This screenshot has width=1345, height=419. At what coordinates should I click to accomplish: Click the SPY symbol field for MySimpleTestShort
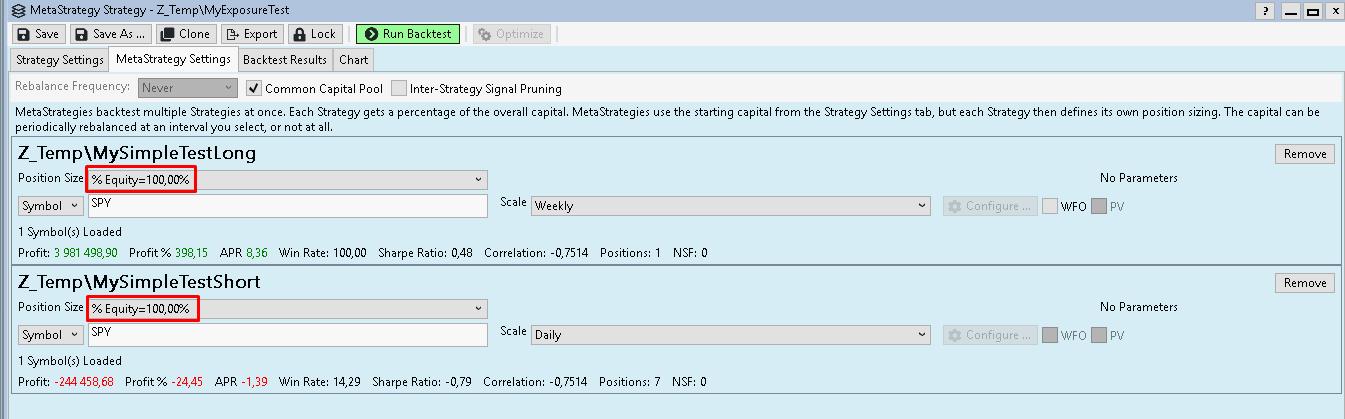point(288,335)
